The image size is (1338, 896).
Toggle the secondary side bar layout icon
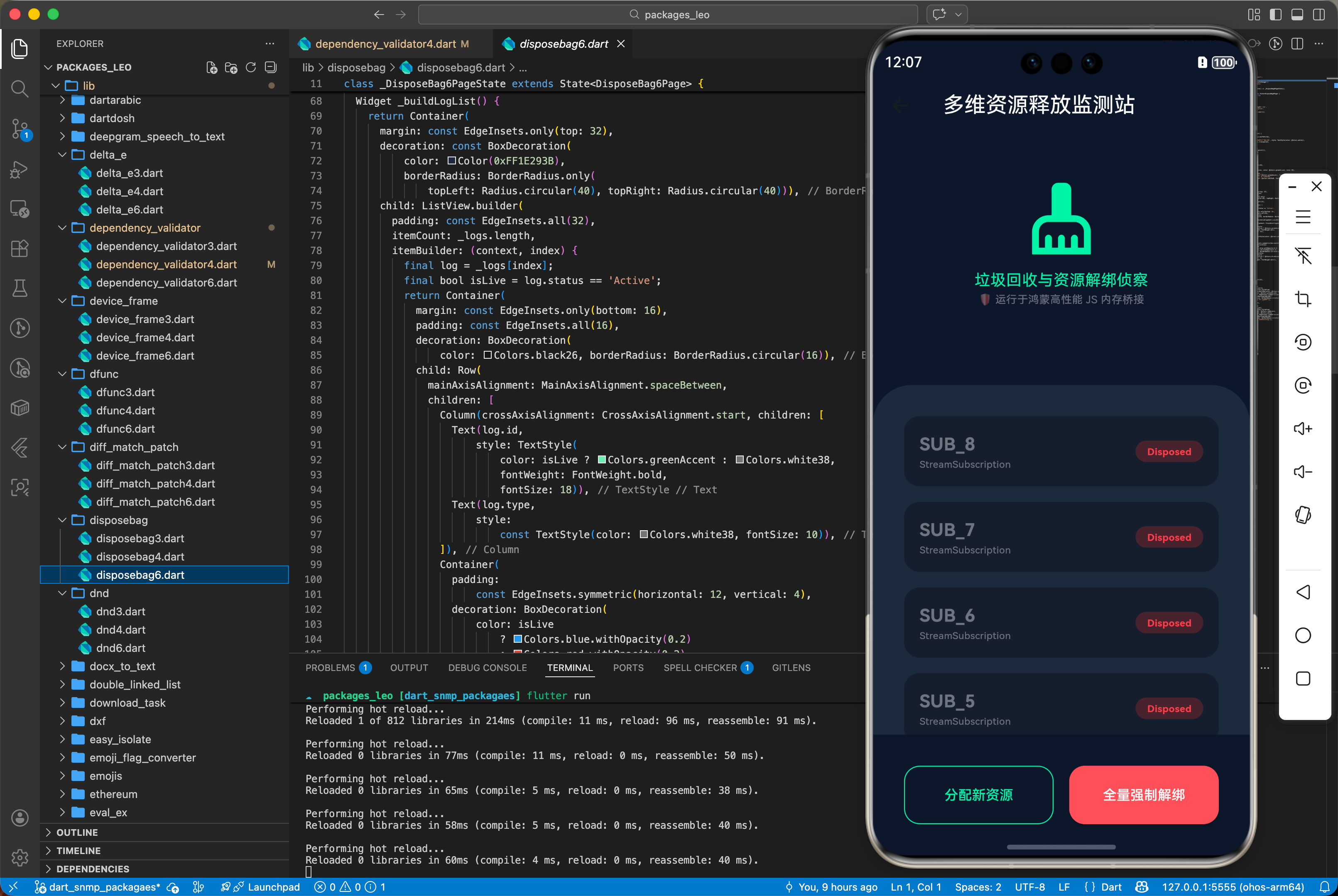coord(1318,14)
